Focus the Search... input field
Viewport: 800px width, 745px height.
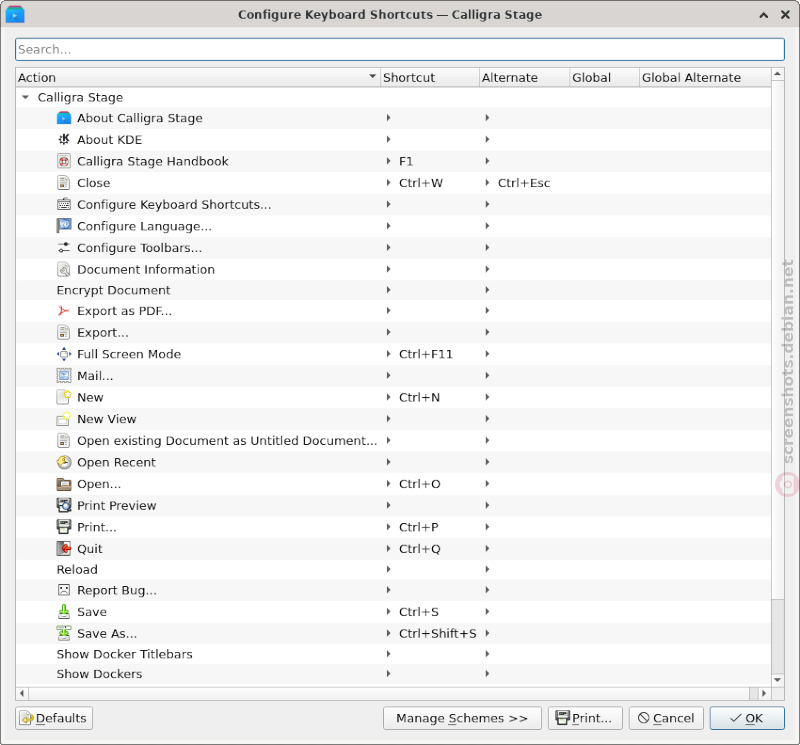pyautogui.click(x=400, y=49)
